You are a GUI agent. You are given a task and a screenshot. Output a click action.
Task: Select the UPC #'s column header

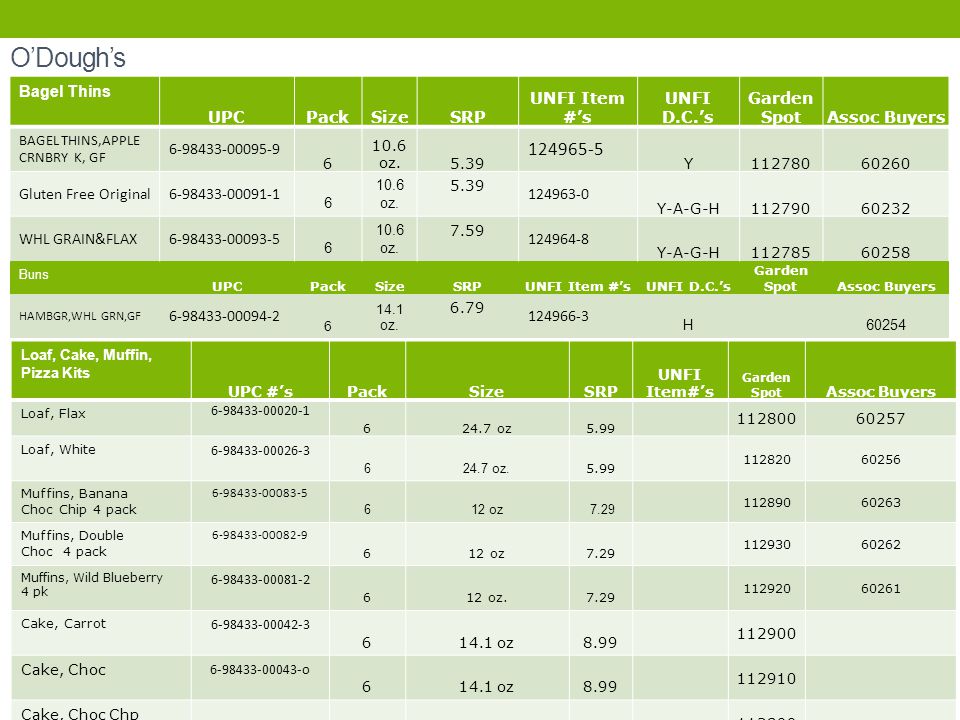coord(260,391)
